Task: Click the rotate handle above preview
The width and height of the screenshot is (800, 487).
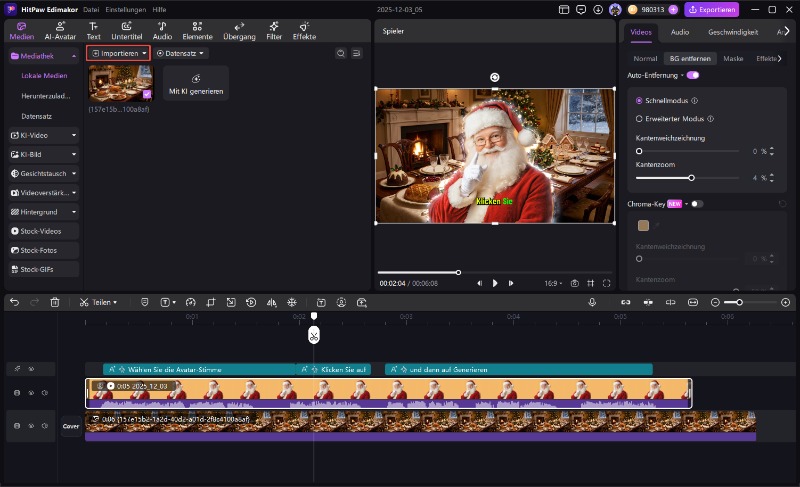Action: pyautogui.click(x=494, y=77)
